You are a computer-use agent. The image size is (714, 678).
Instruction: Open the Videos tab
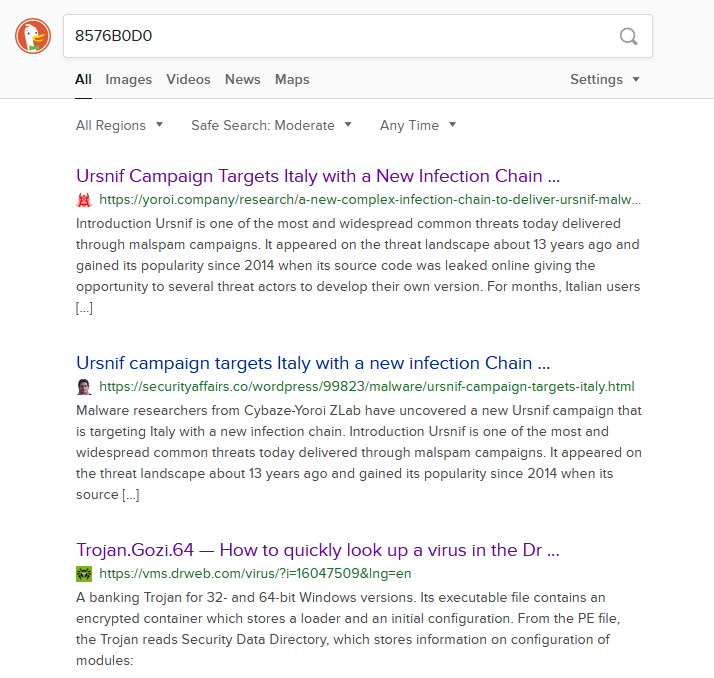pos(188,79)
